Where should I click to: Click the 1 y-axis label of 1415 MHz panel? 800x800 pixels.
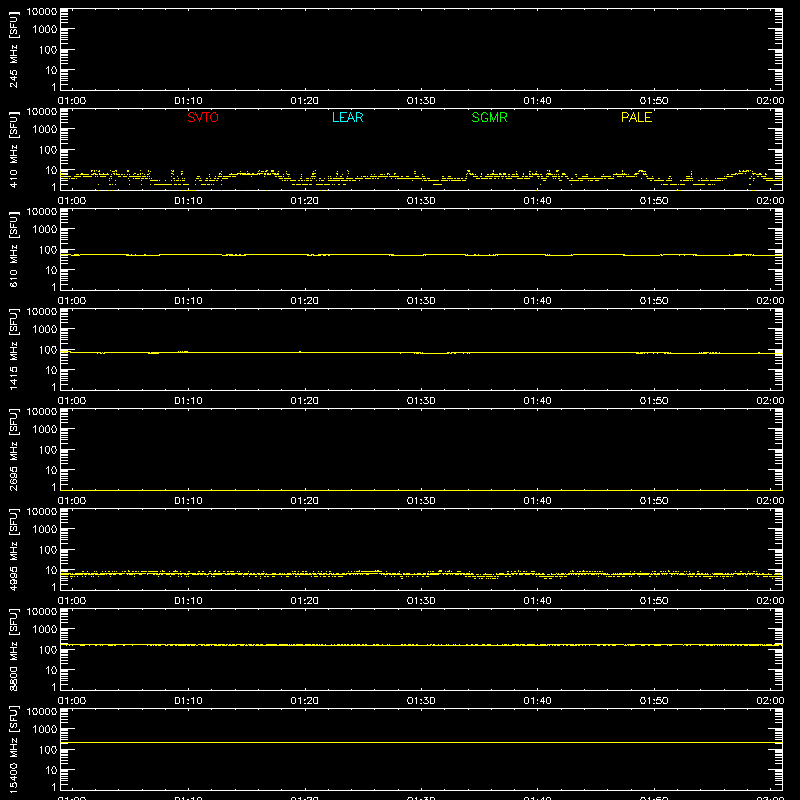pos(54,387)
